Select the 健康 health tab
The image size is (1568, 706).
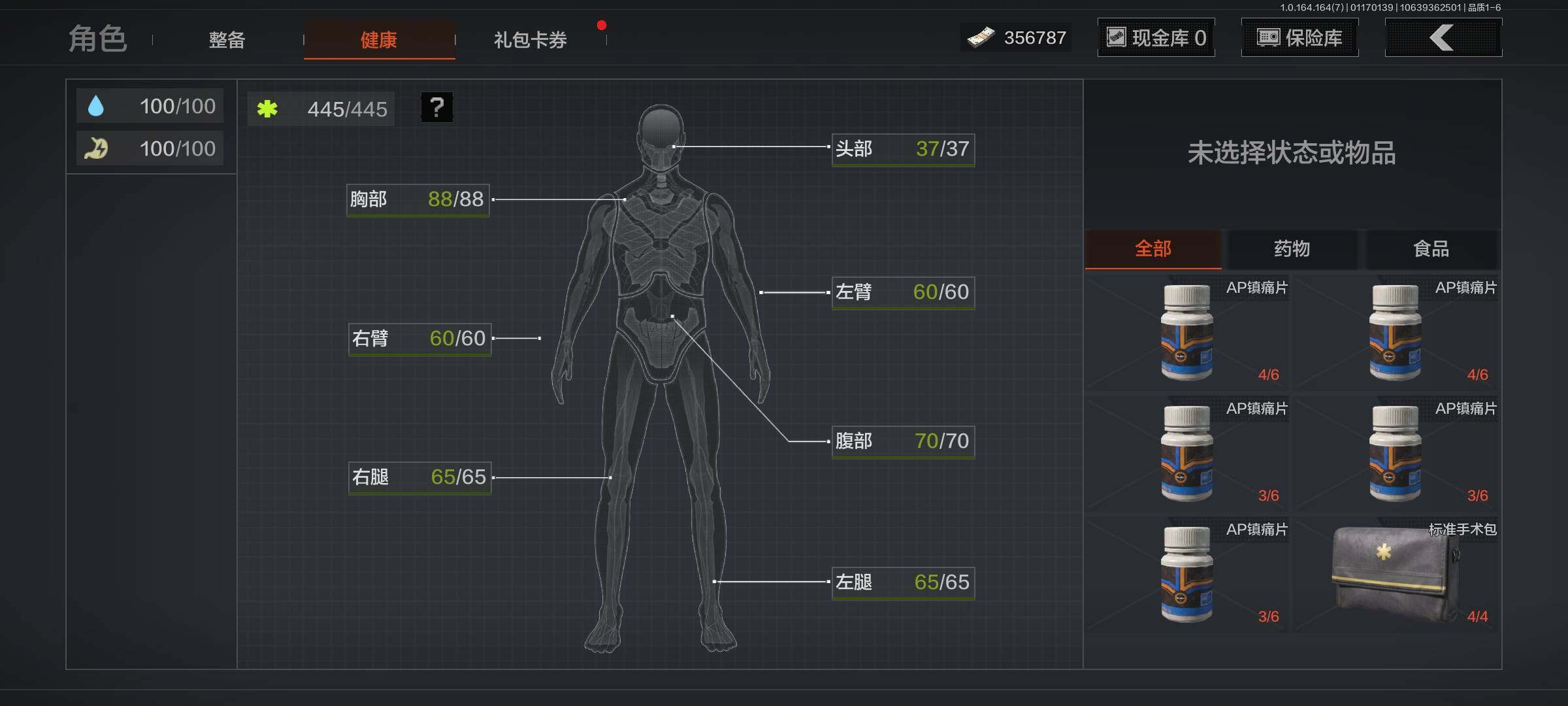tap(379, 40)
